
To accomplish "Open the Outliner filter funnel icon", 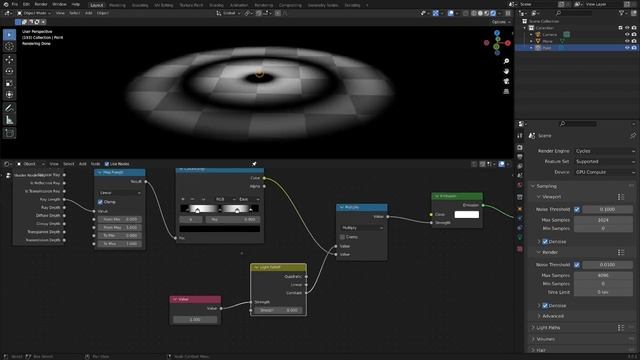I will click(622, 13).
